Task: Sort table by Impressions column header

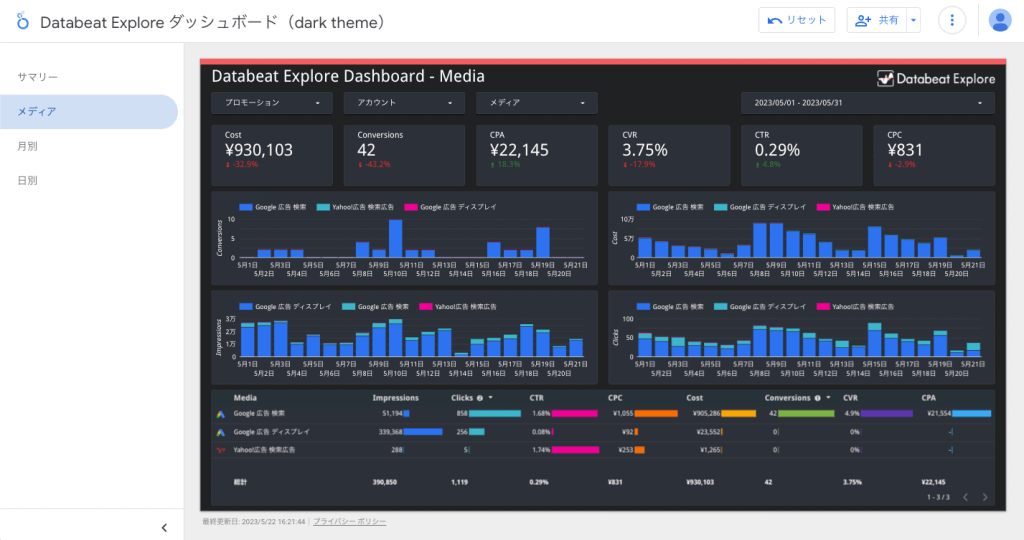Action: [x=395, y=398]
